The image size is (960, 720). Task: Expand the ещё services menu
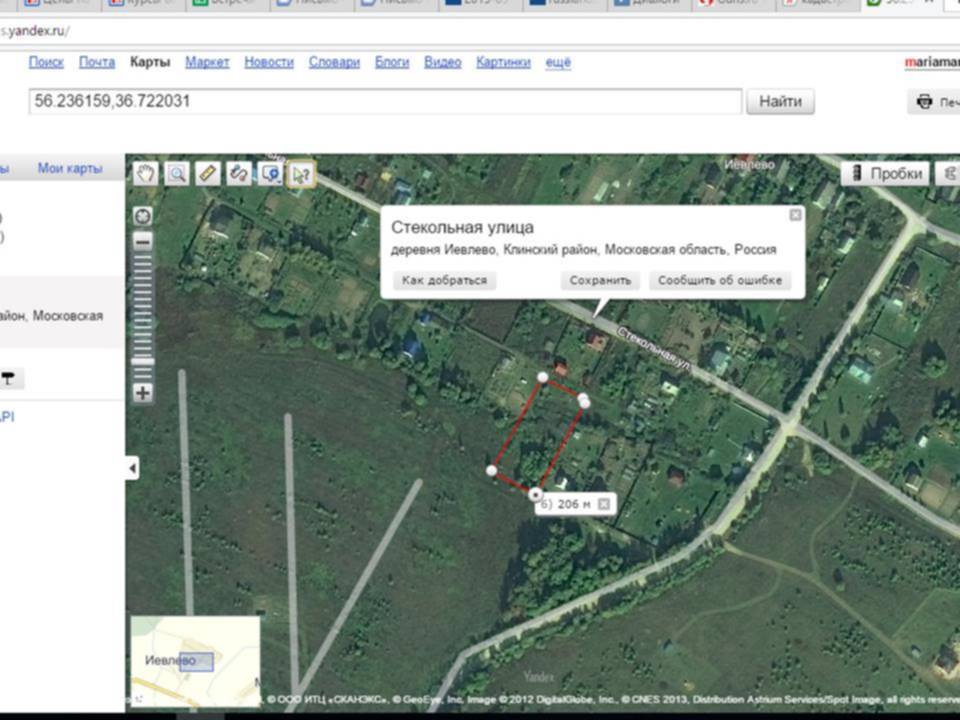557,62
